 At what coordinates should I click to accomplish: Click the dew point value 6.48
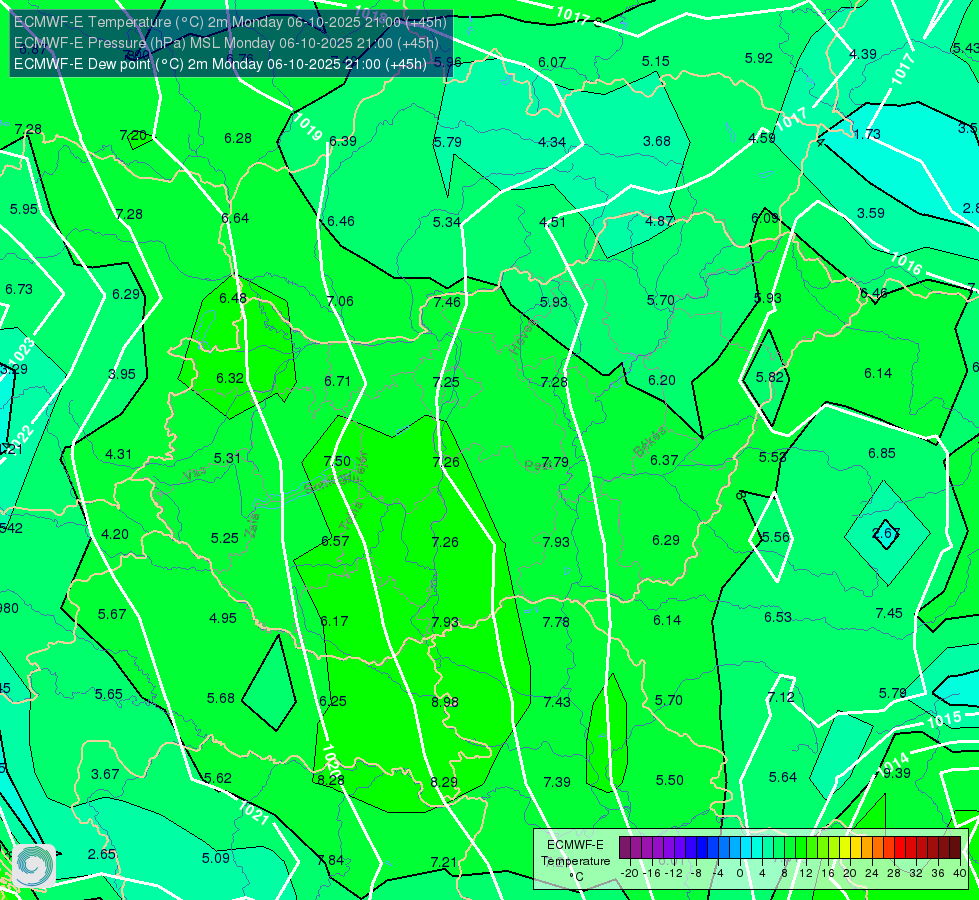click(233, 298)
